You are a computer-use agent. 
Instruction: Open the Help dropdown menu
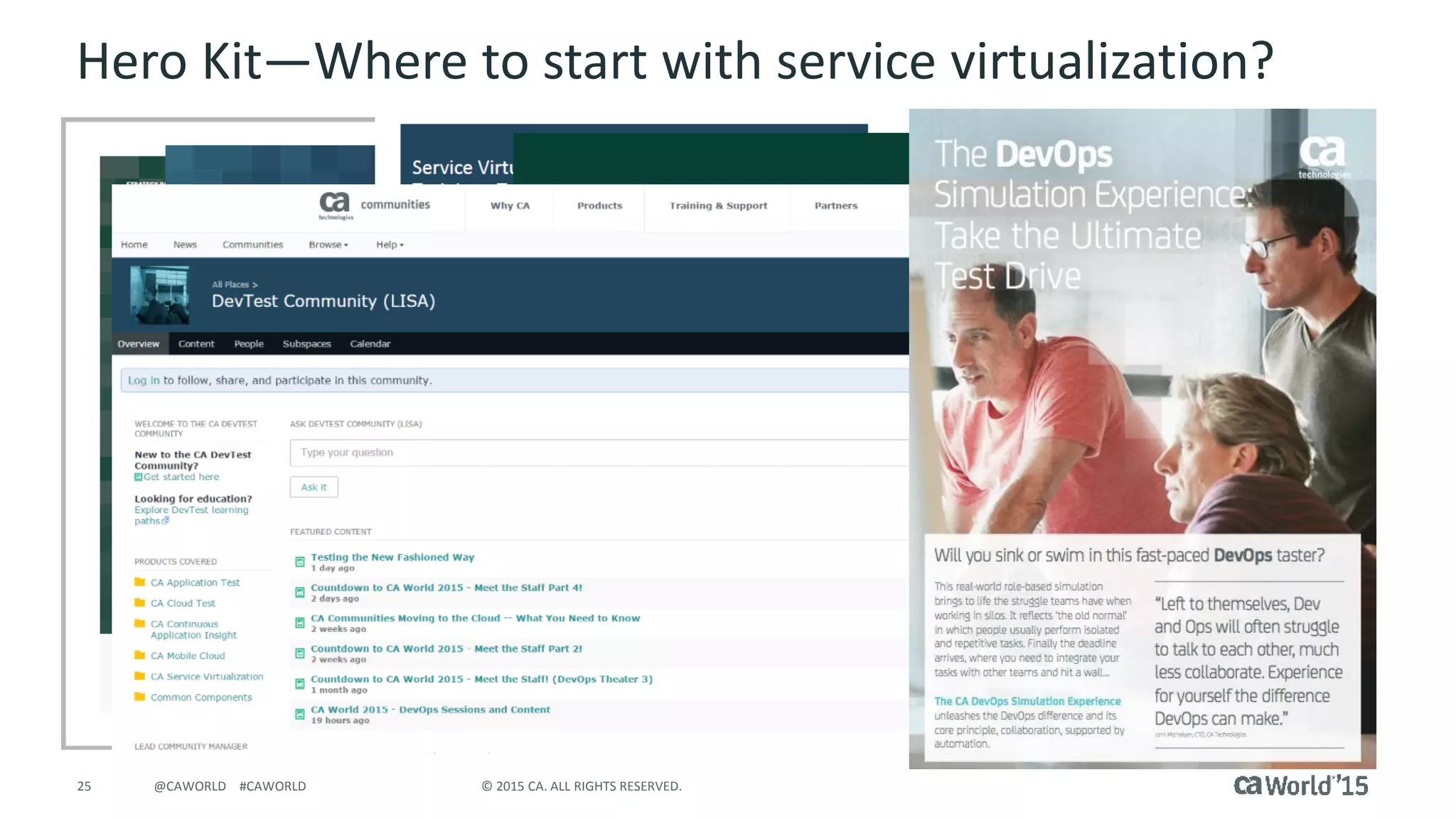pos(390,245)
